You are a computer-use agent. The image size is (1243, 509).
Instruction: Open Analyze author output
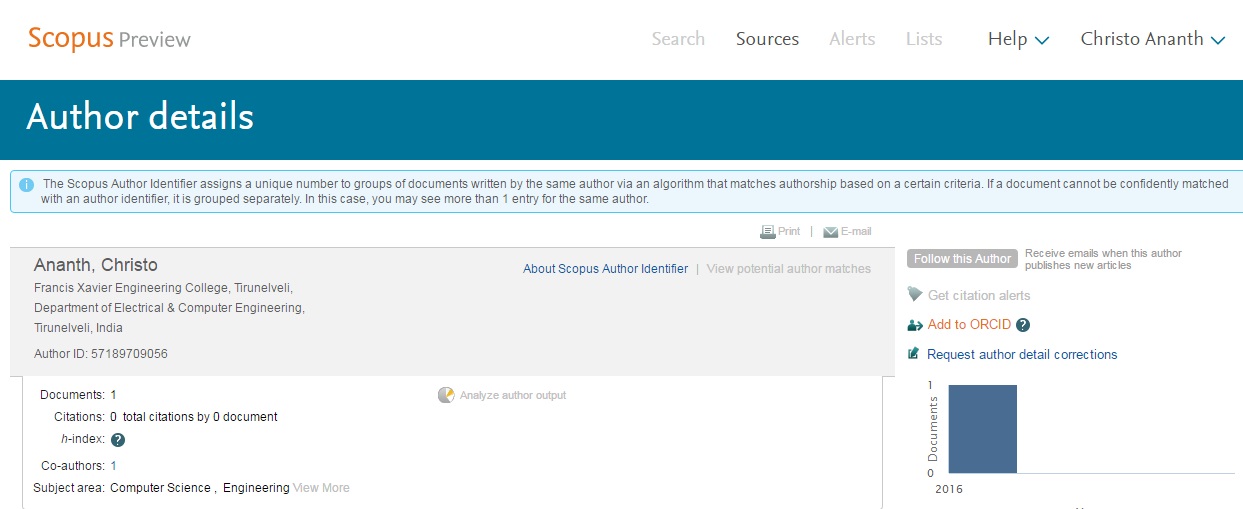[x=512, y=396]
